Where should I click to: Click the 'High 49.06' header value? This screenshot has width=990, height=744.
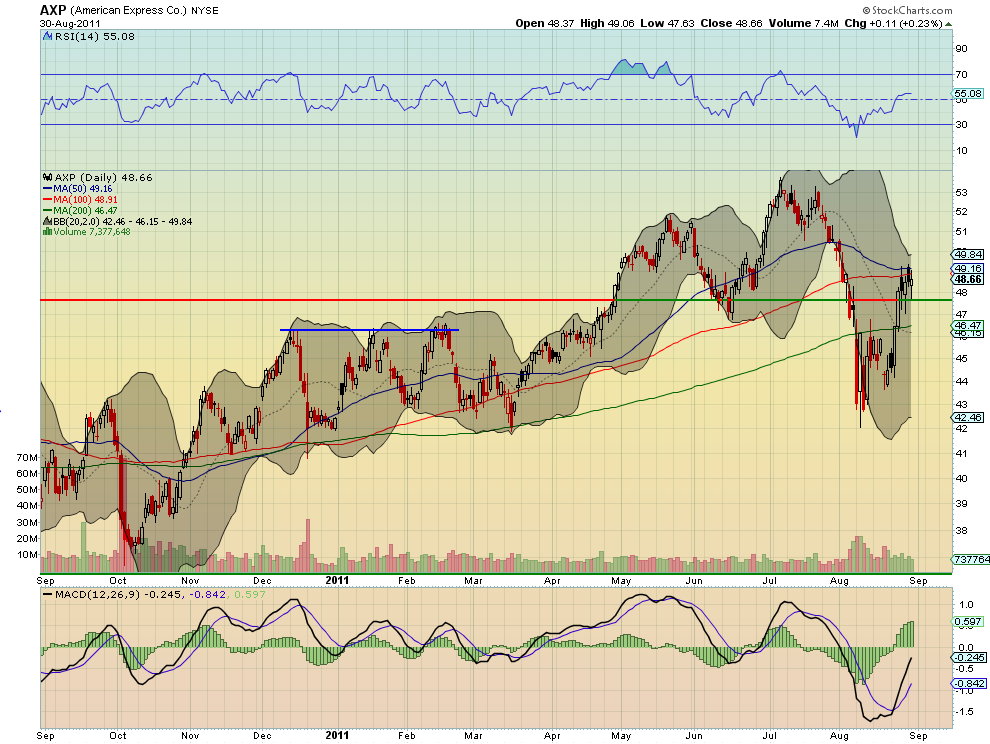point(607,23)
